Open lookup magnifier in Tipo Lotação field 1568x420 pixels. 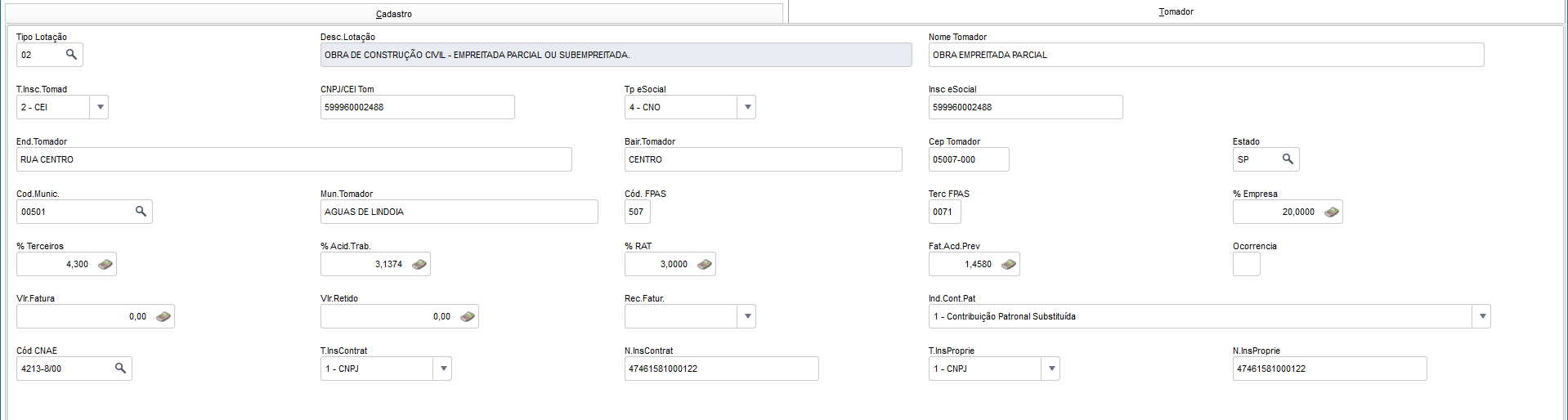click(x=71, y=55)
